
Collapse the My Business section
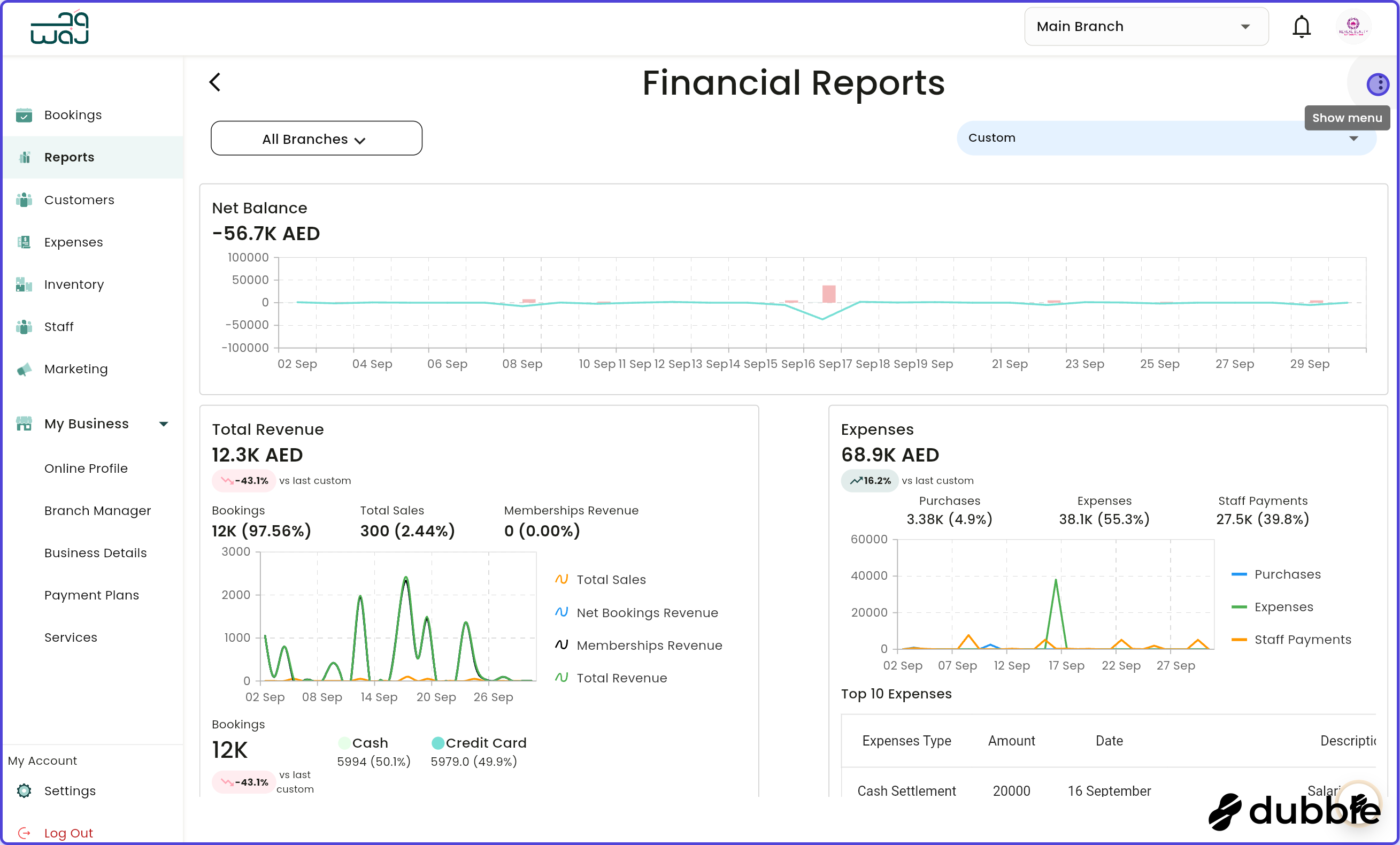[164, 424]
